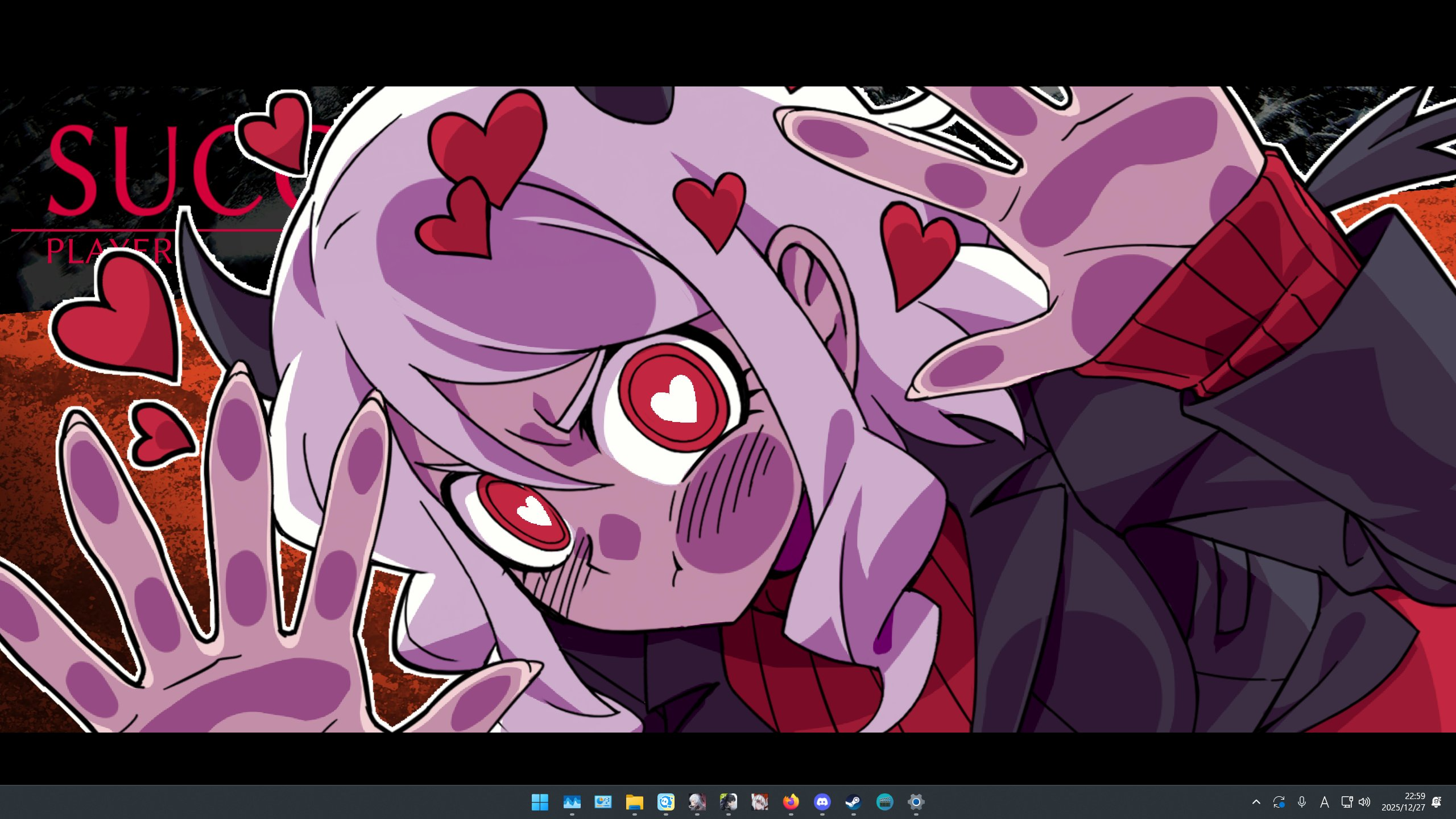
Task: Open Discord from the taskbar
Action: point(822,802)
